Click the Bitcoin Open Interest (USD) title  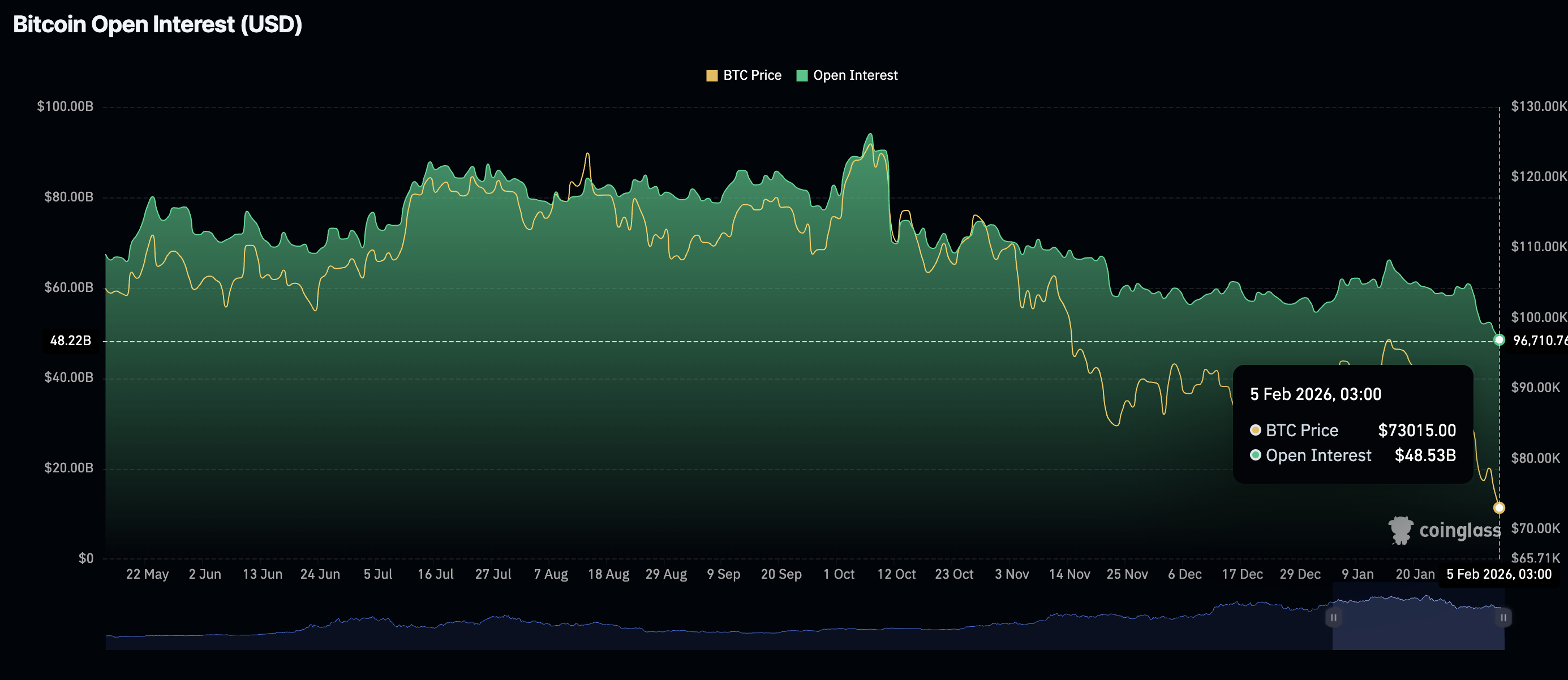coord(158,24)
